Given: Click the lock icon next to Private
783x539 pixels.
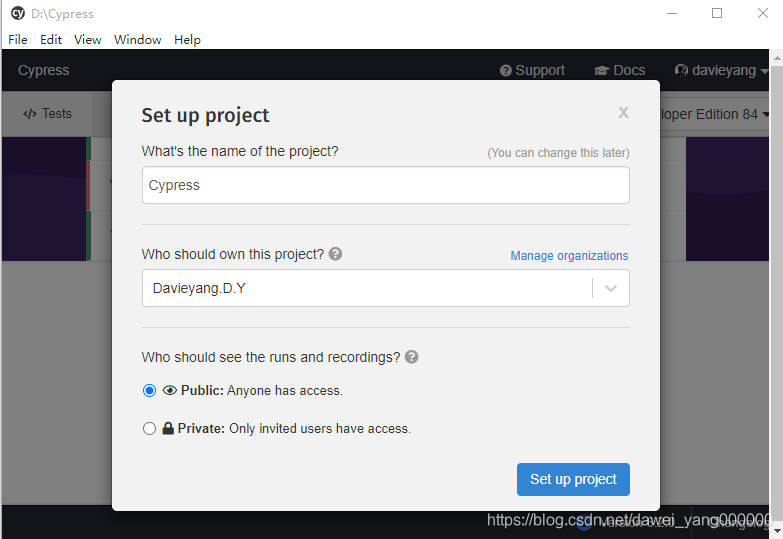Looking at the screenshot, I should point(168,428).
